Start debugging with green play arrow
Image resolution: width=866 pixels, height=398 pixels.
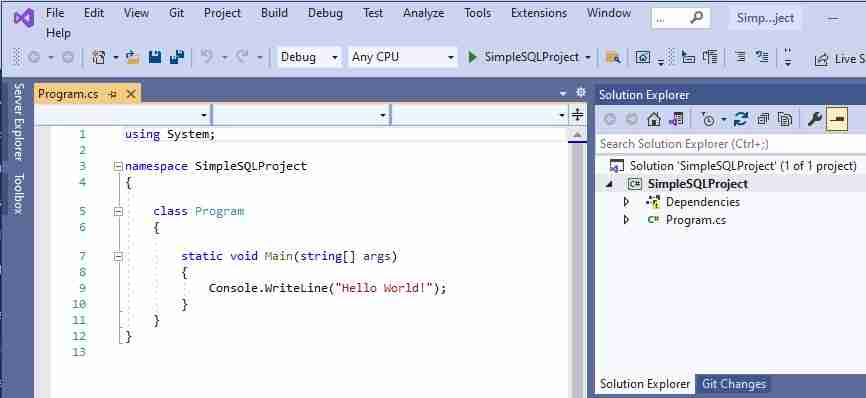point(472,57)
